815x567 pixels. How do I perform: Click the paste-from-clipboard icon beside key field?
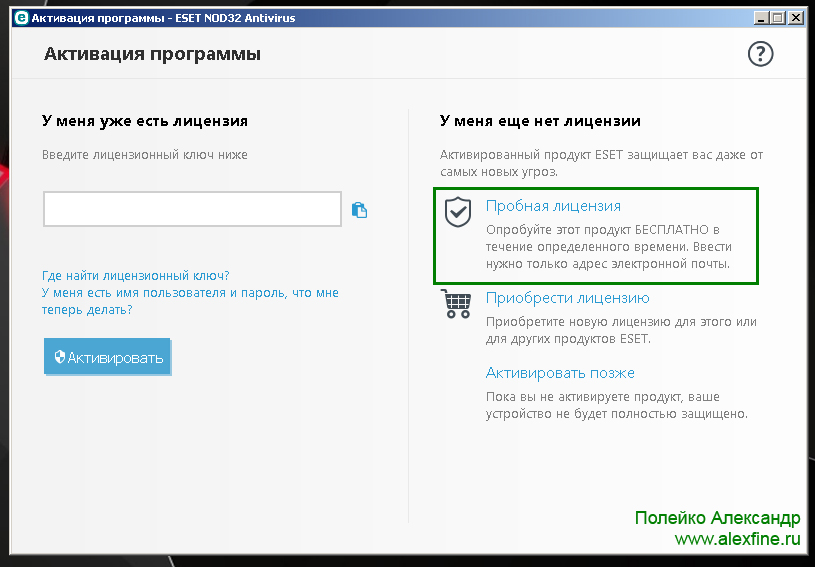[x=359, y=210]
